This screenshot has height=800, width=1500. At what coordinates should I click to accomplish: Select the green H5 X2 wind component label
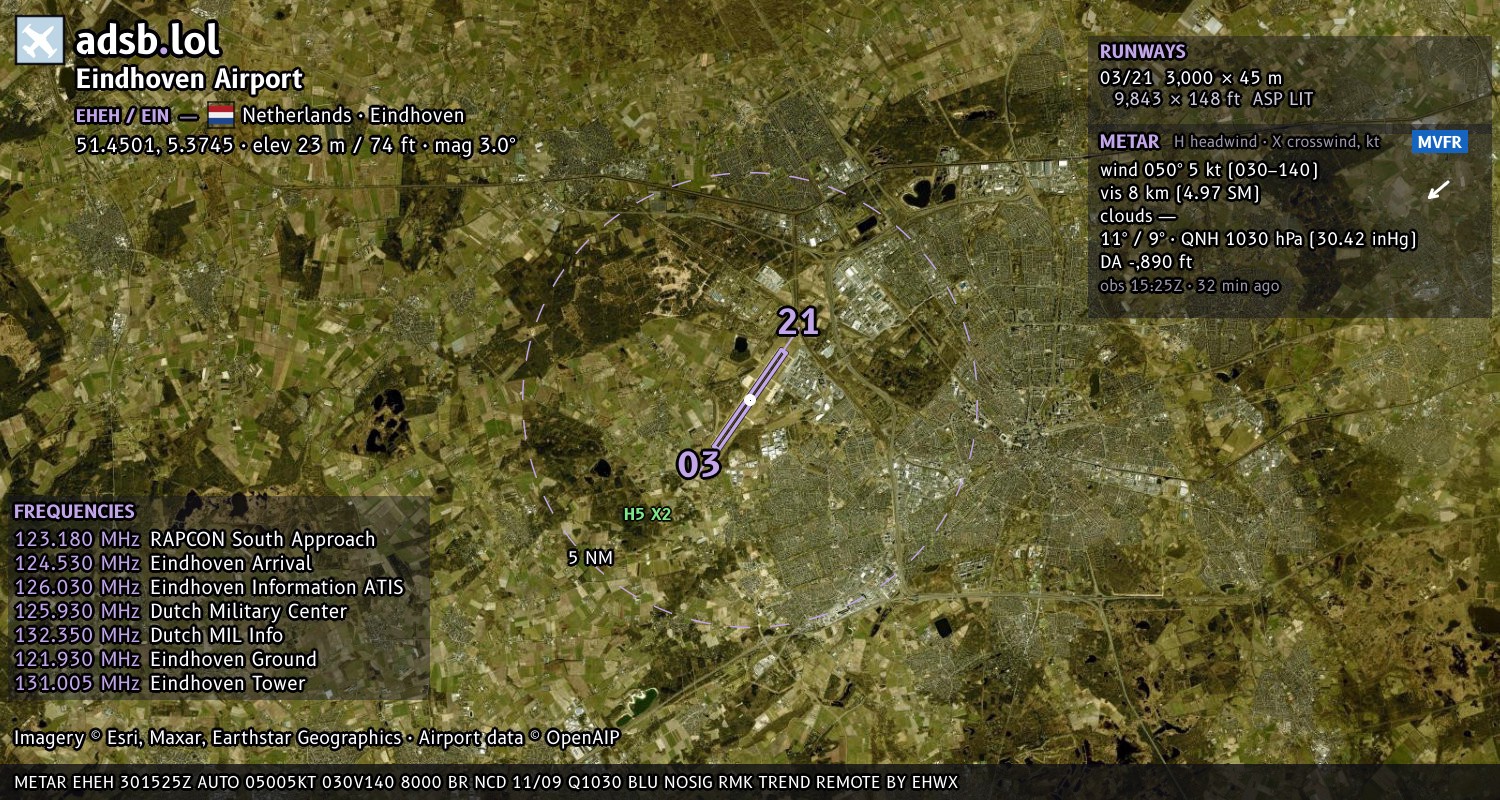click(x=647, y=515)
